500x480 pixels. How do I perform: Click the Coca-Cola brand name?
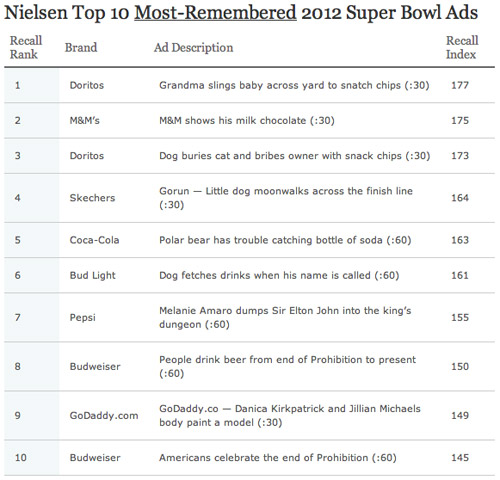[94, 240]
